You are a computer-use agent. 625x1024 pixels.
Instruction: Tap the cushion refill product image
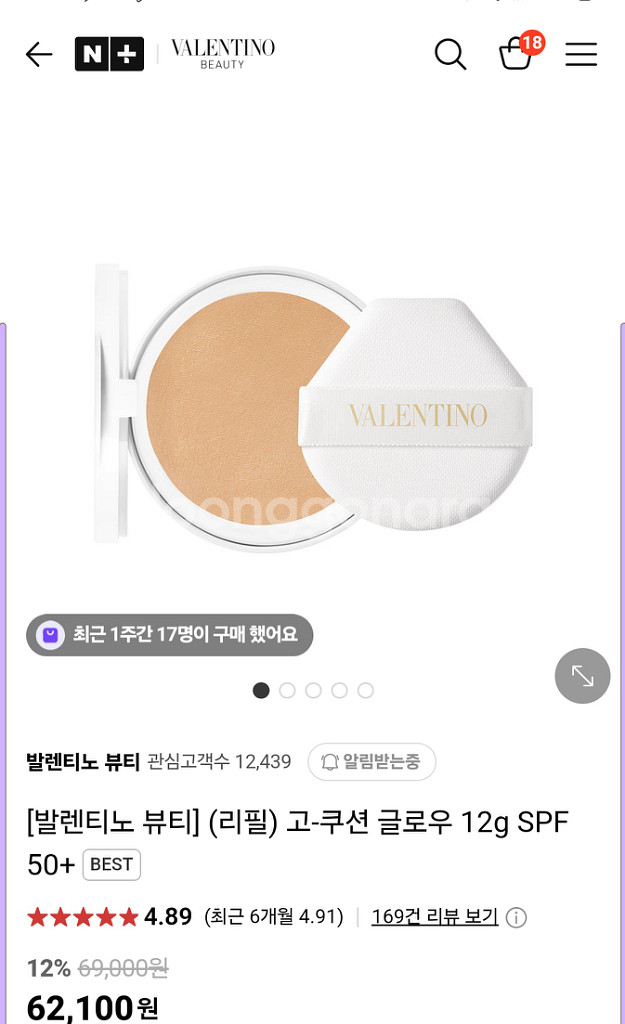[312, 408]
